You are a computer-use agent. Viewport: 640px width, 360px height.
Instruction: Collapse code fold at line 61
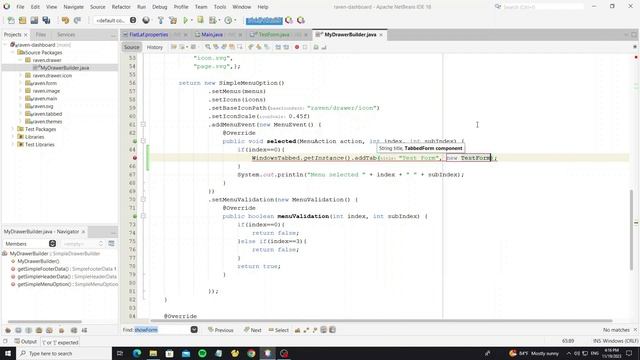pos(143,124)
